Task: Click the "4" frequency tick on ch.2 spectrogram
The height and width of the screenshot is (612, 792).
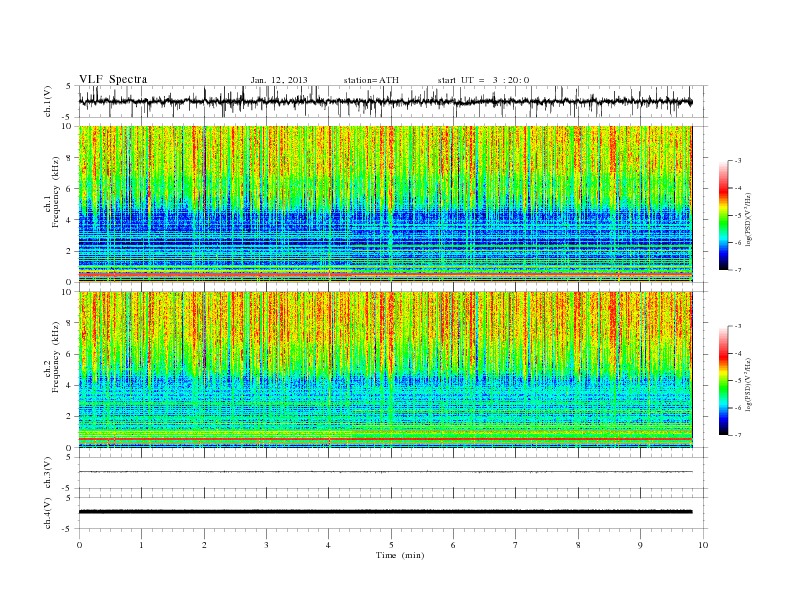Action: click(x=69, y=385)
